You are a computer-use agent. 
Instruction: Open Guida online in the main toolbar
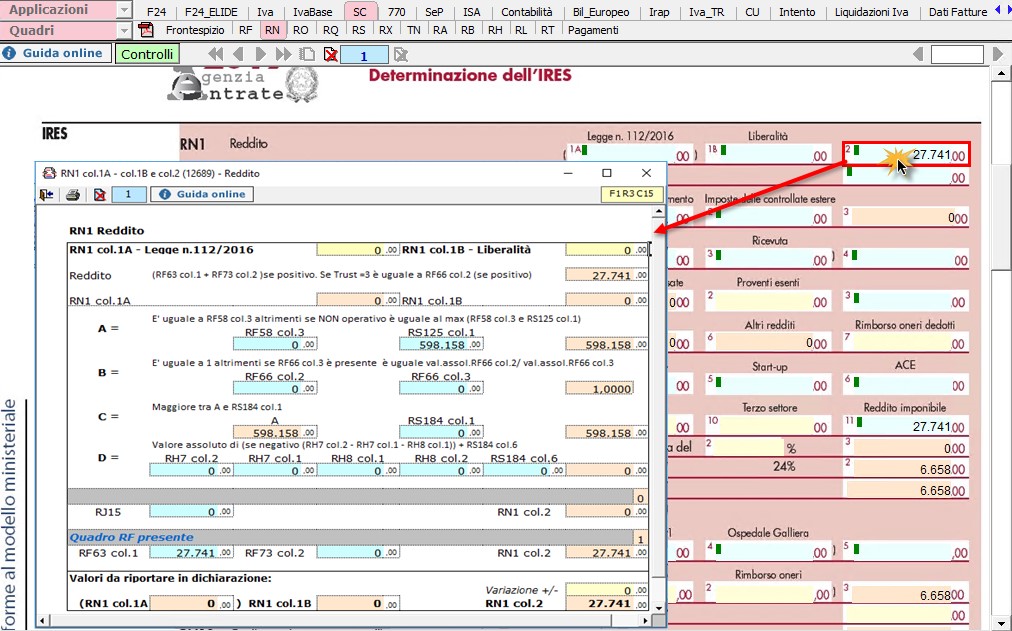pyautogui.click(x=54, y=54)
